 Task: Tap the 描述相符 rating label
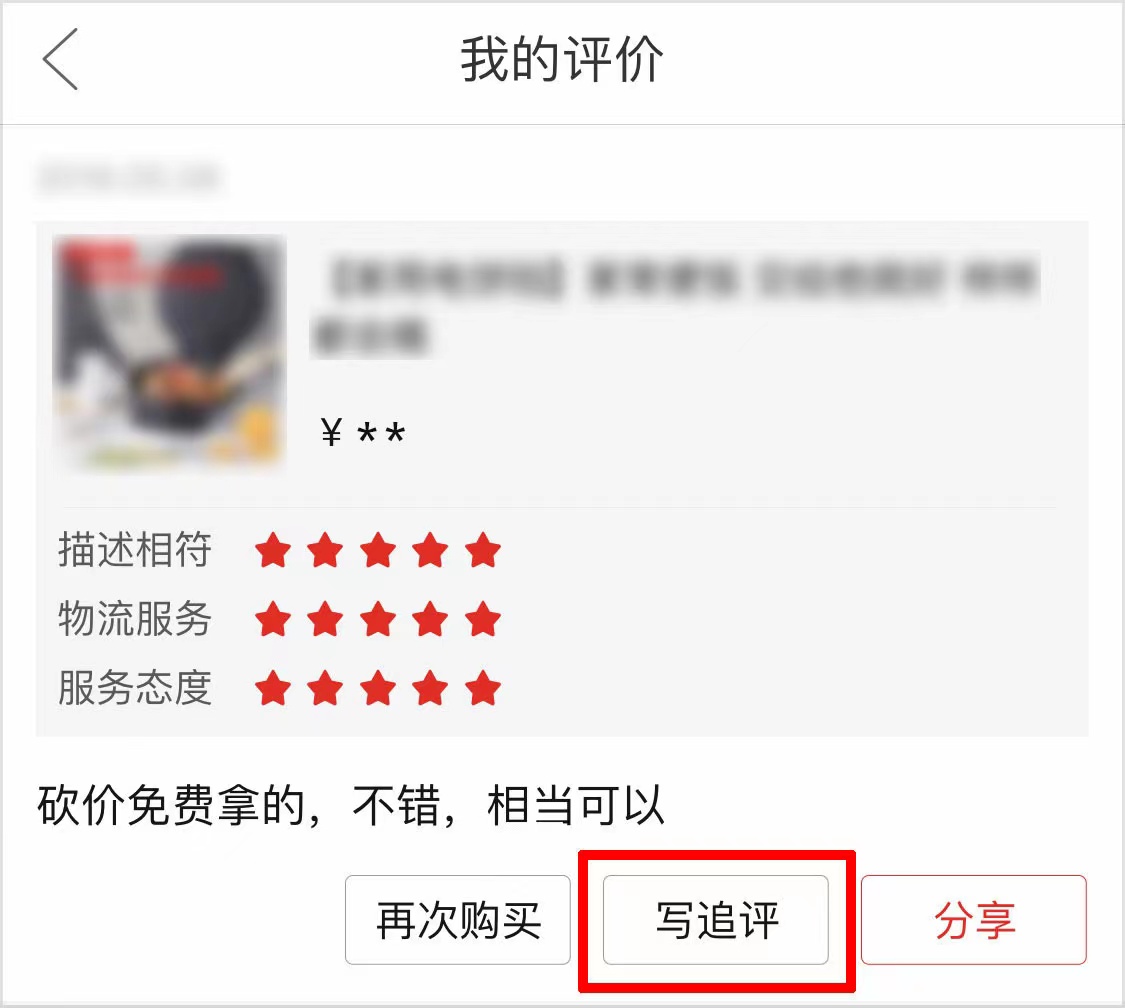[x=135, y=550]
